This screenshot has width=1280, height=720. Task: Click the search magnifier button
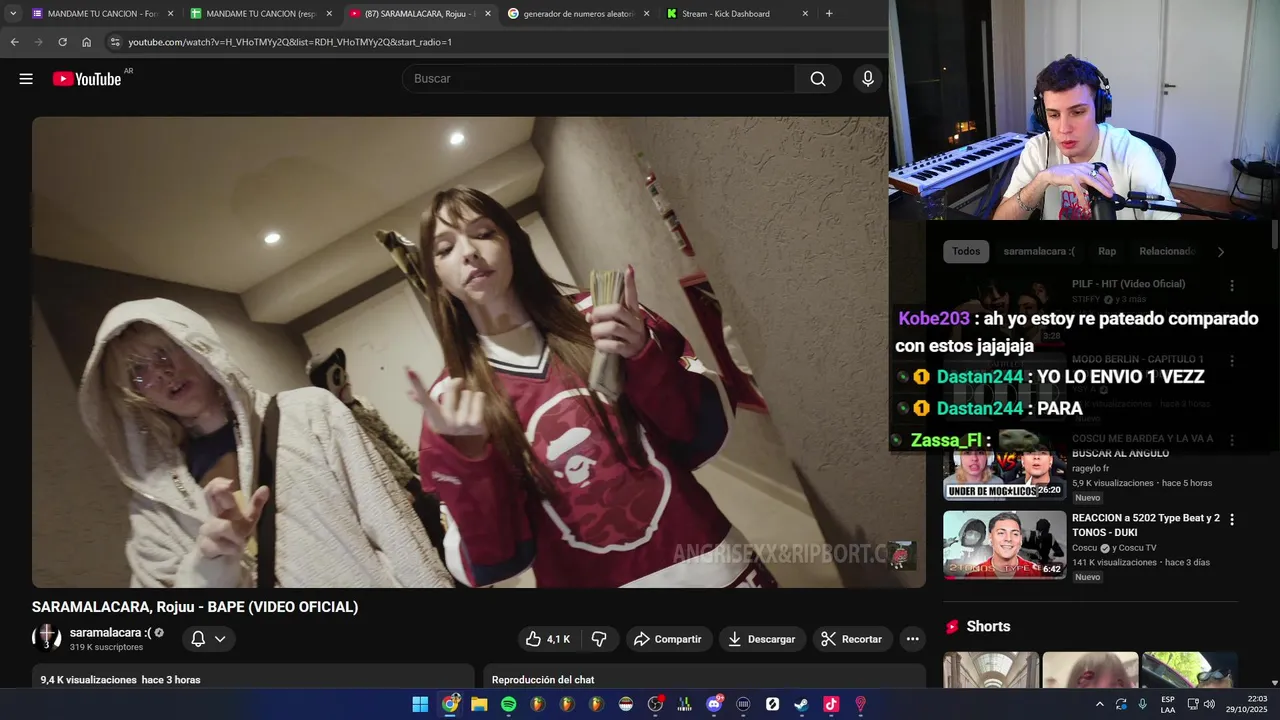(818, 79)
